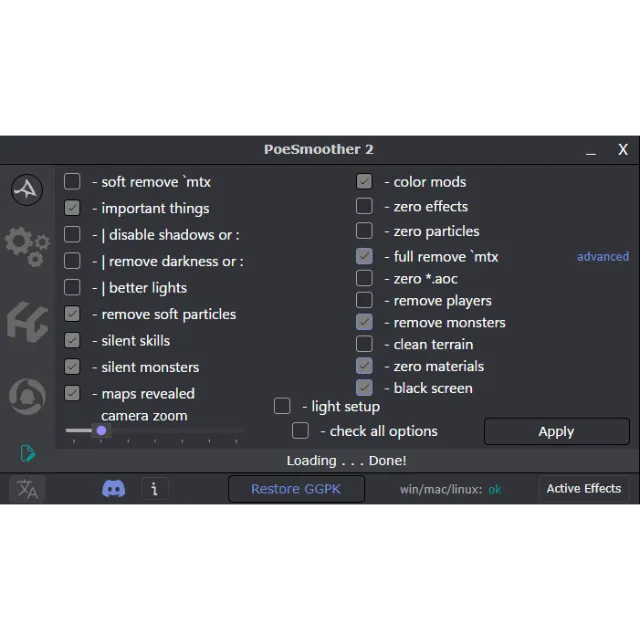The height and width of the screenshot is (640, 640).
Task: Check the light setup option
Action: [282, 406]
